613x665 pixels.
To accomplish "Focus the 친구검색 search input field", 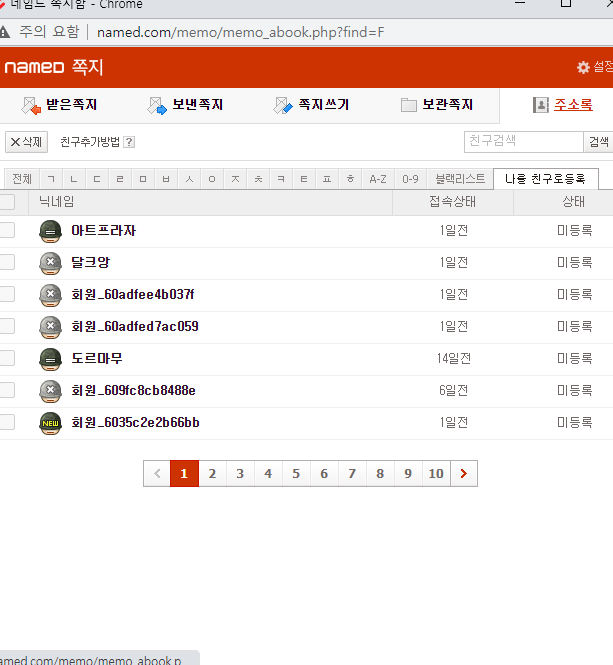I will 524,142.
